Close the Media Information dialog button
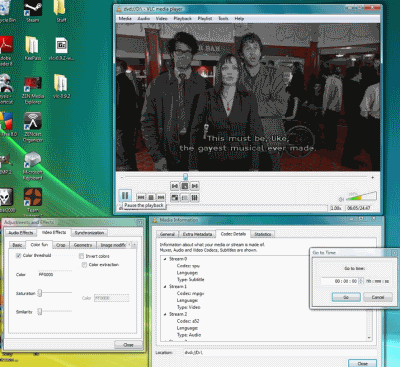 (363, 363)
